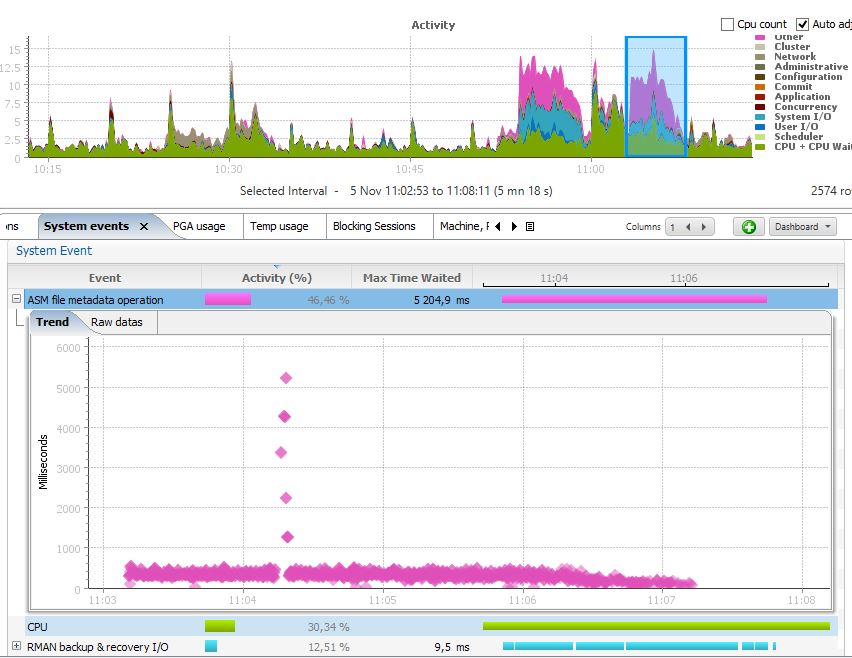Click the green add dashboard plus icon

pos(749,227)
